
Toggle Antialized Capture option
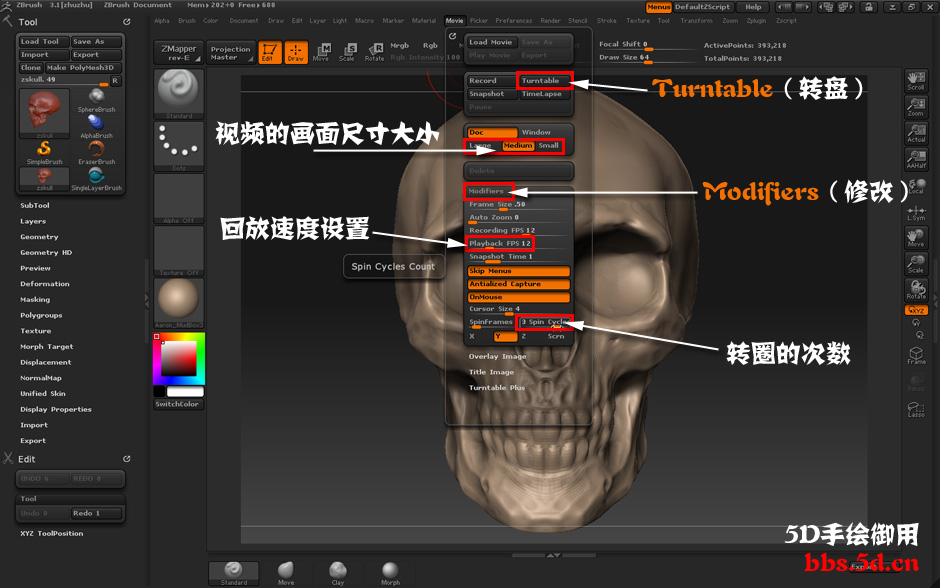click(x=518, y=284)
